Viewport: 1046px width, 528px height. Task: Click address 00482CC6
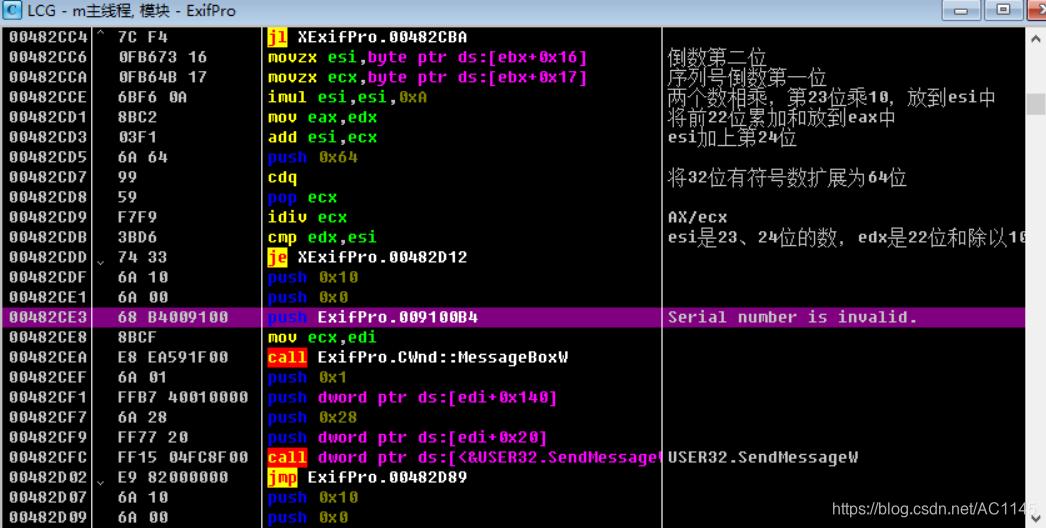(x=48, y=57)
